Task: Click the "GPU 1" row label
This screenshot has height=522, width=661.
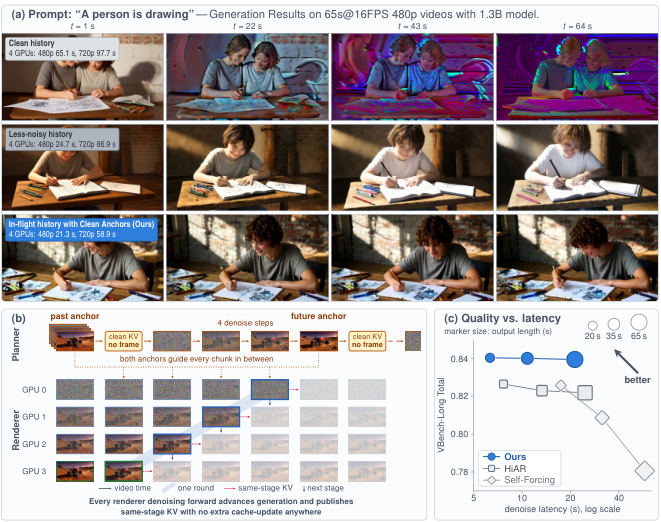Action: pos(34,417)
